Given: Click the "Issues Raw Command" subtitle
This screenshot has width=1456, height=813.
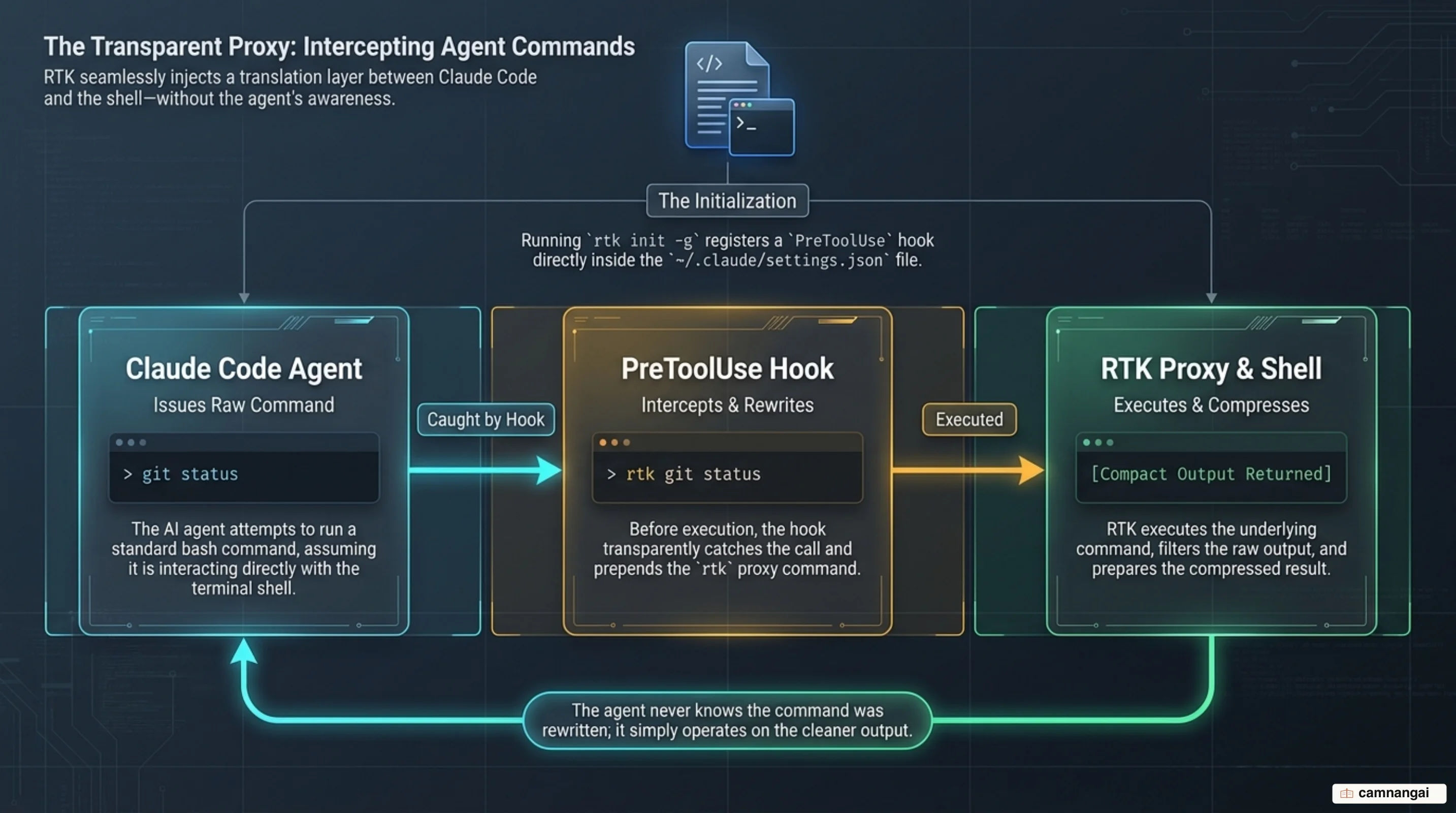Looking at the screenshot, I should [x=244, y=405].
